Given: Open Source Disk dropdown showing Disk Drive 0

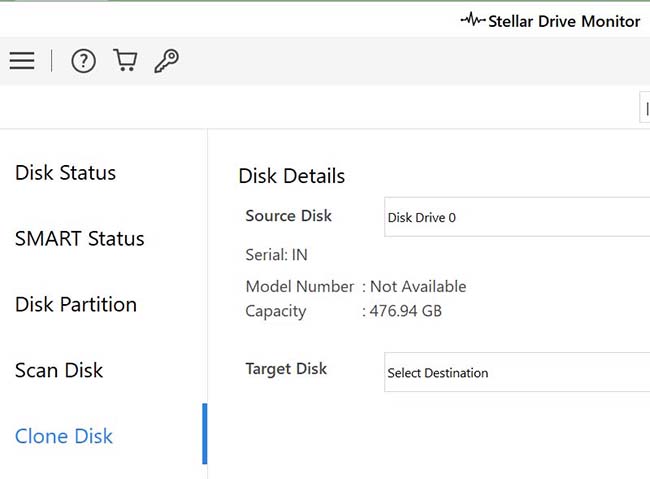Looking at the screenshot, I should (517, 217).
